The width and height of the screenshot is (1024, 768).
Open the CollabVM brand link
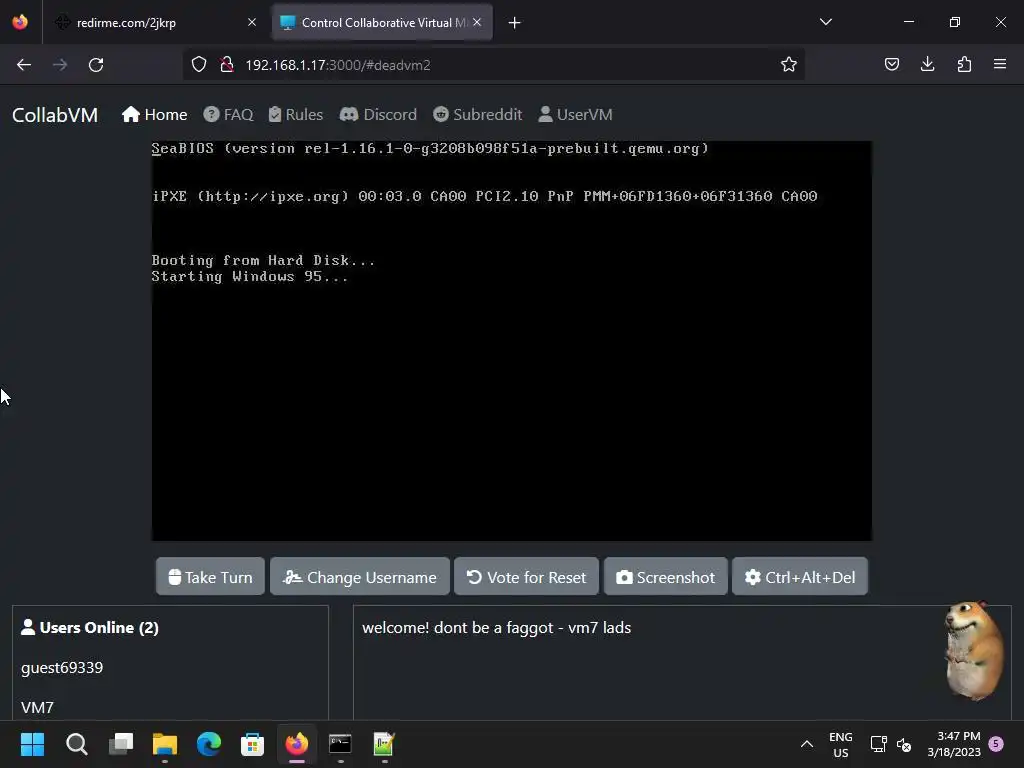coord(55,115)
